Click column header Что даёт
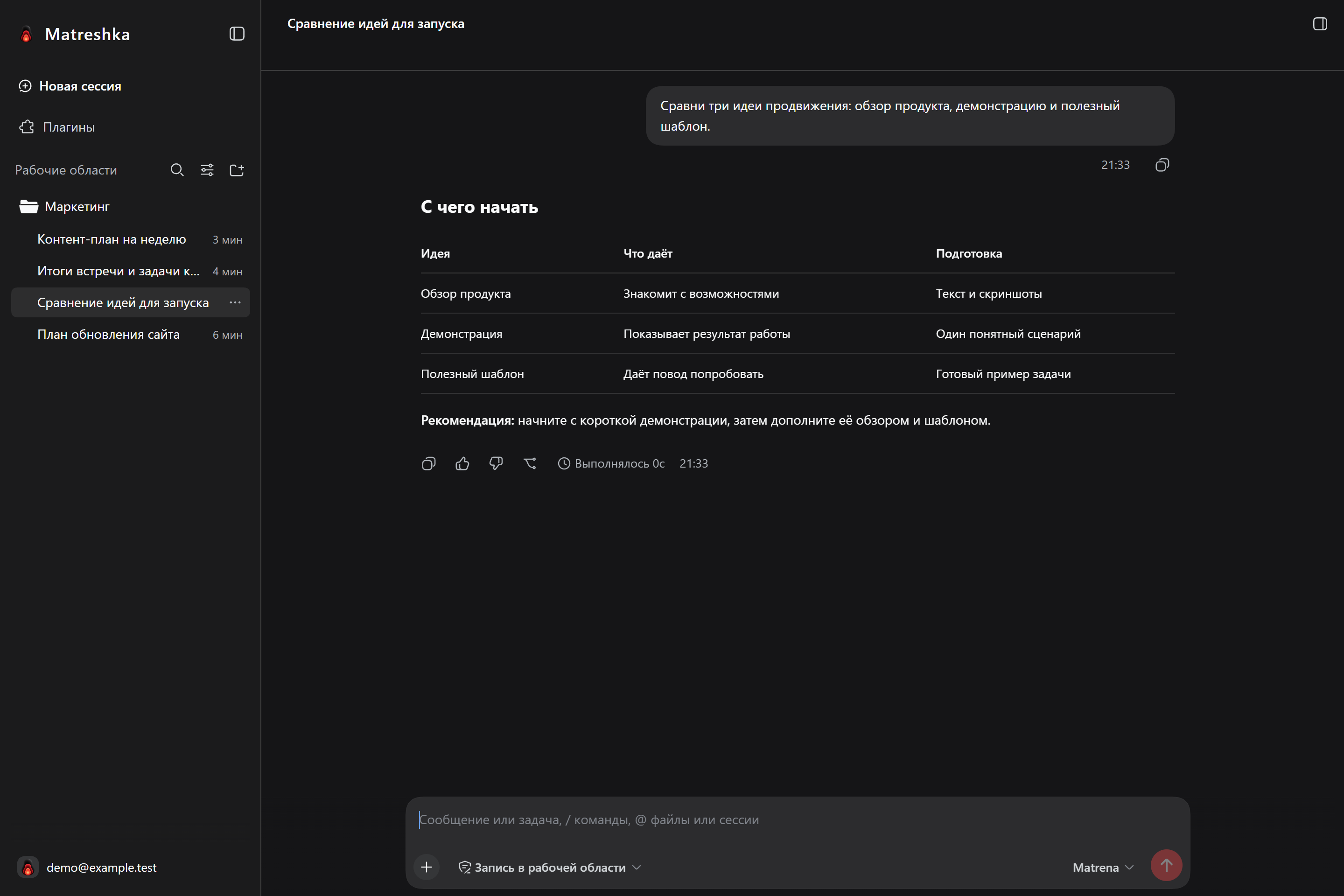The height and width of the screenshot is (896, 1344). 647,254
